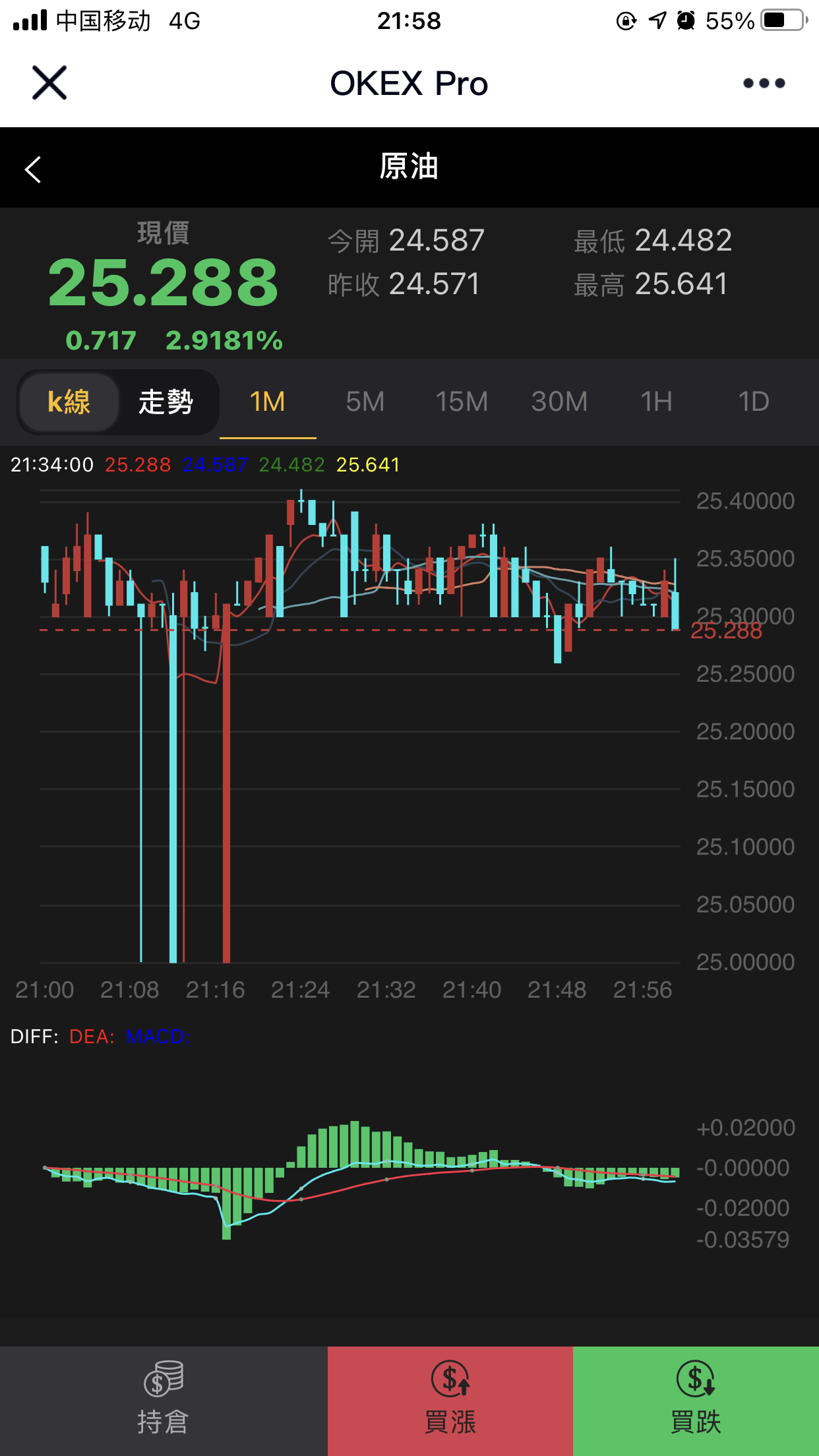Tap the battery indicator in status bar
The height and width of the screenshot is (1456, 819).
point(785,20)
